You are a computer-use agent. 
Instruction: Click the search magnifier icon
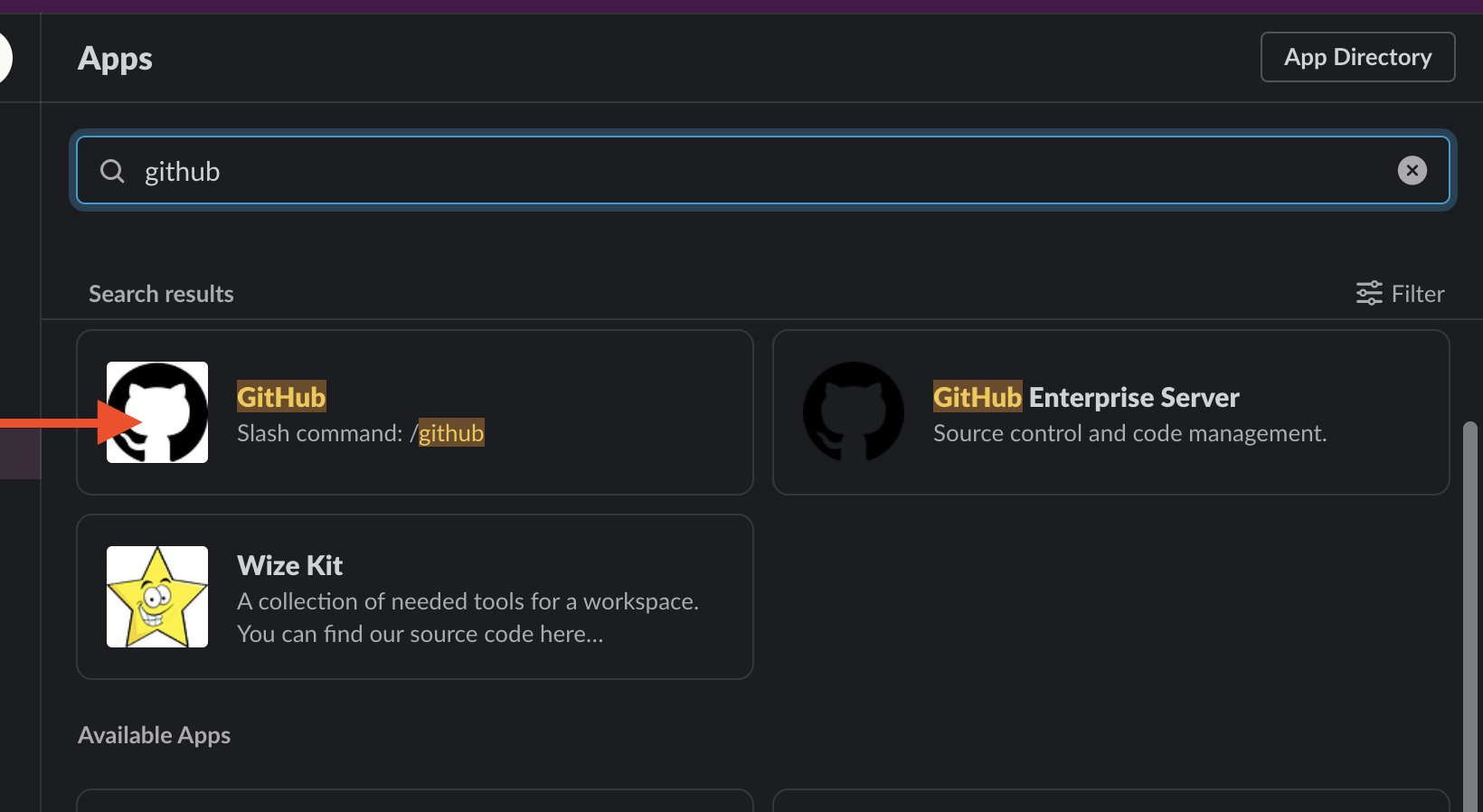(112, 171)
